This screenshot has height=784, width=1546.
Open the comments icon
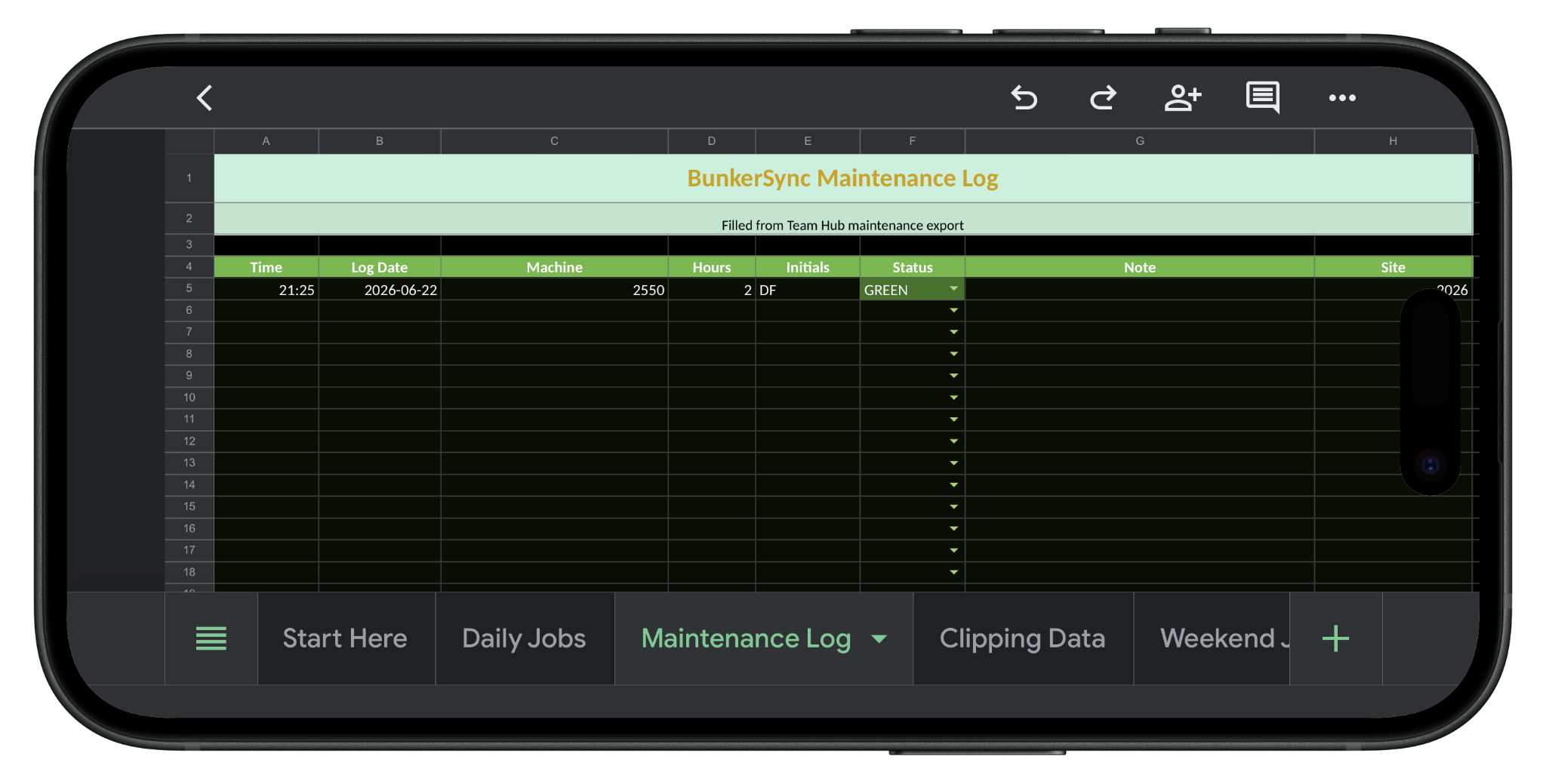coord(1263,98)
